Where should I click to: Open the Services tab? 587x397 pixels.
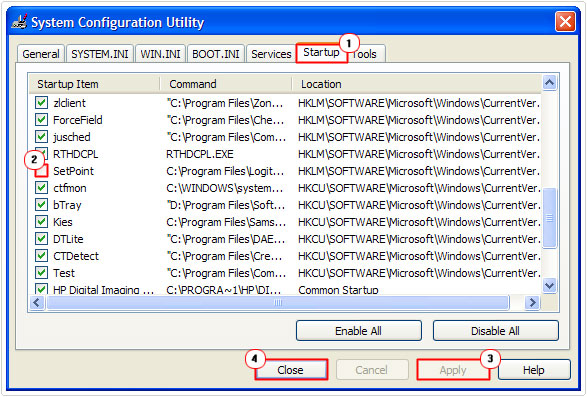(271, 54)
